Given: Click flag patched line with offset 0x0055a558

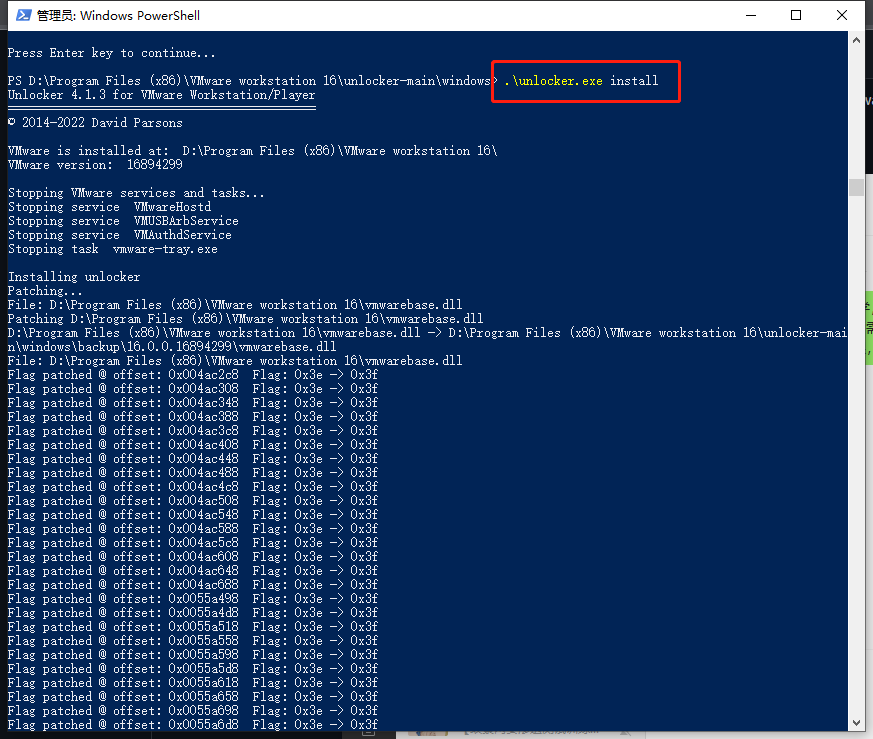Looking at the screenshot, I should coord(193,640).
